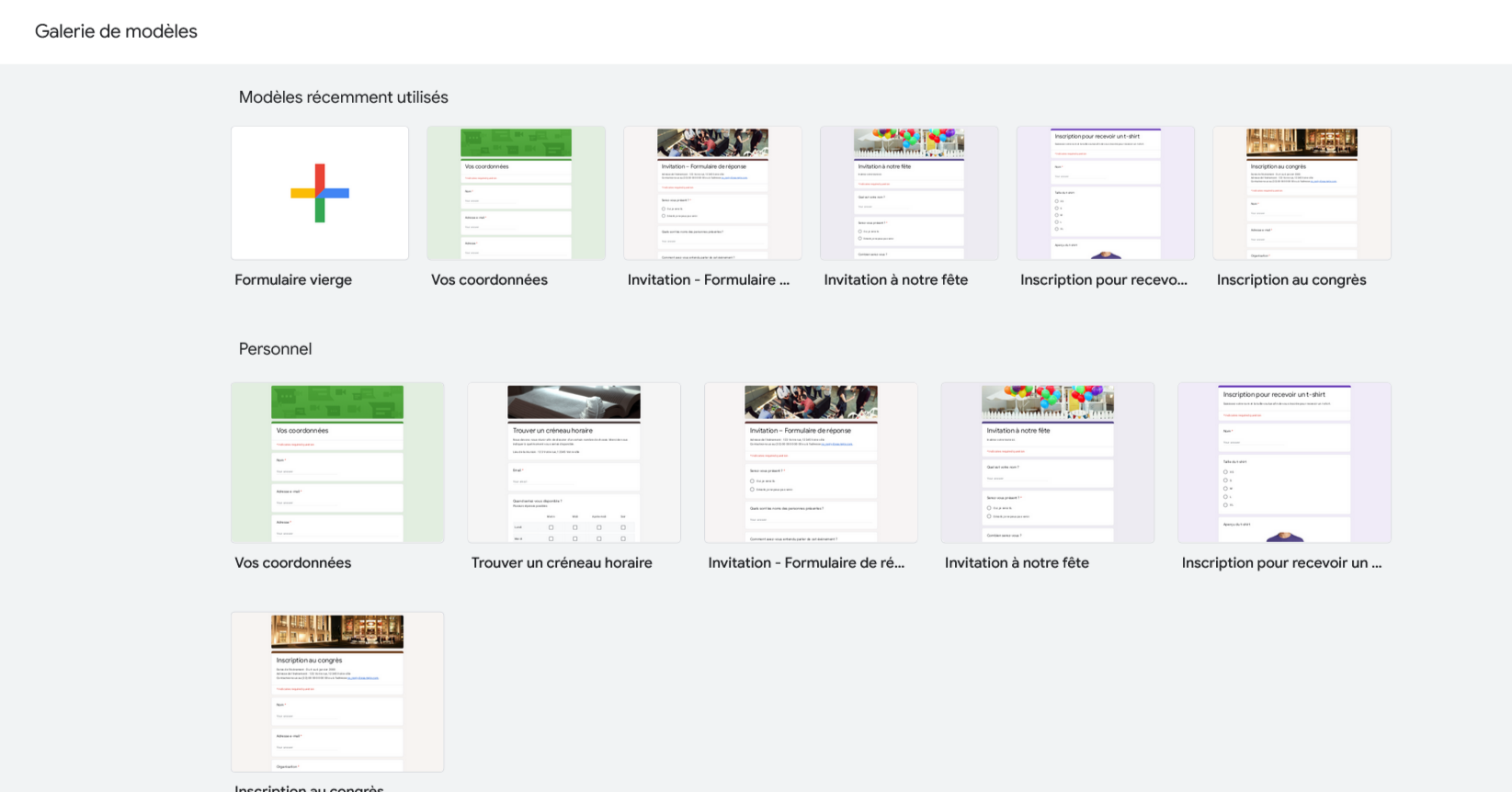Select the 'Formulaire vierge' label
Viewport: 1512px width, 792px height.
pyautogui.click(x=293, y=280)
